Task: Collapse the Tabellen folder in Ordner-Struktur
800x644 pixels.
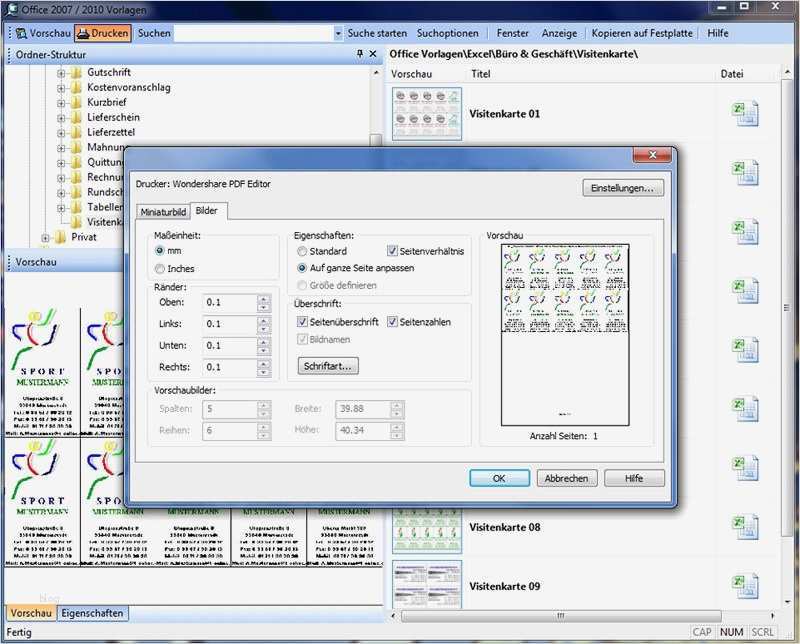Action: coord(61,205)
